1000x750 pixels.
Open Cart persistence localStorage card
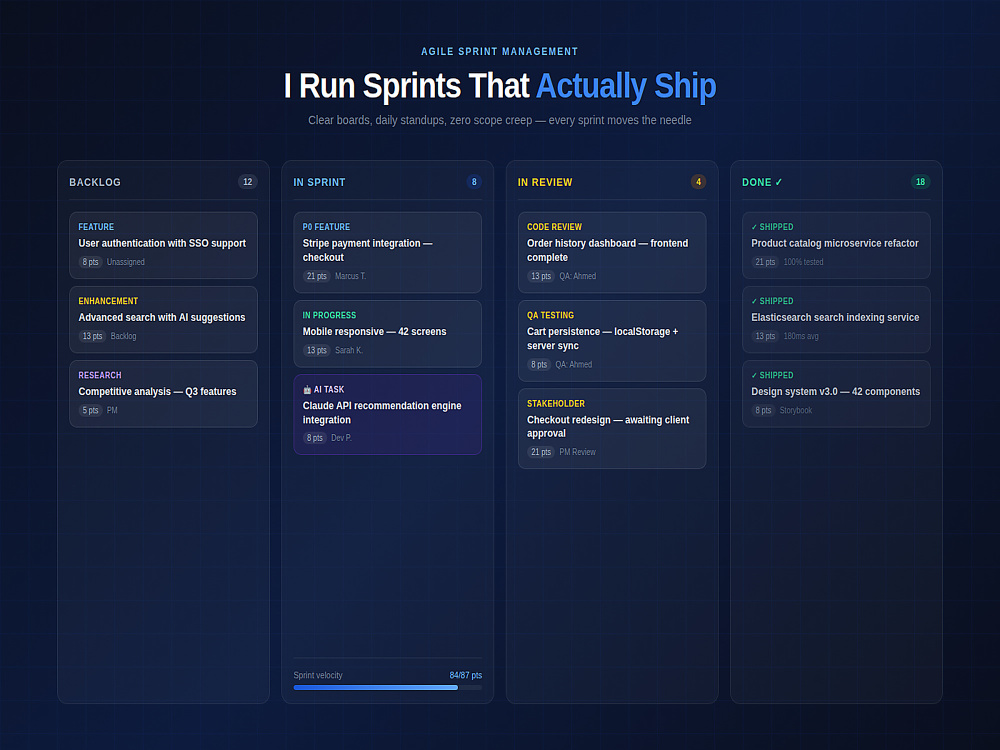click(612, 341)
